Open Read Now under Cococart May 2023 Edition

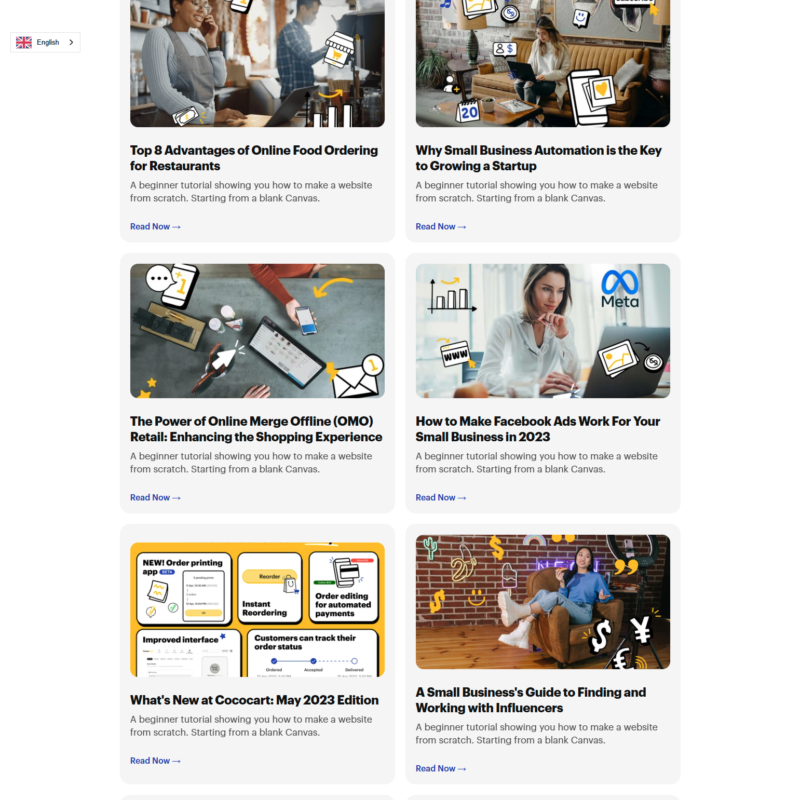pyautogui.click(x=155, y=761)
